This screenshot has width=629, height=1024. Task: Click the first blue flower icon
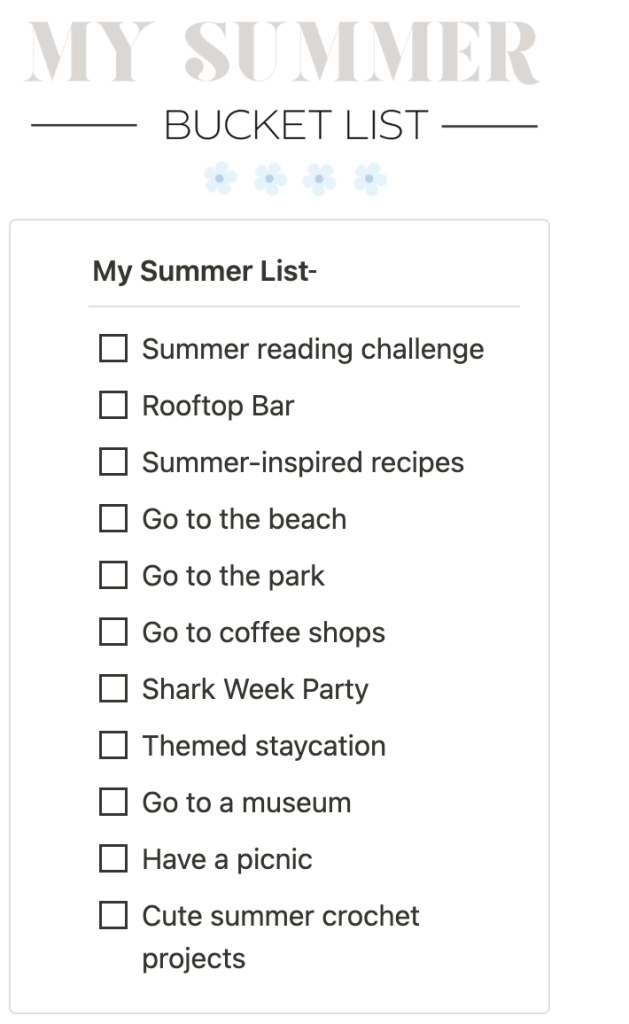tap(220, 179)
